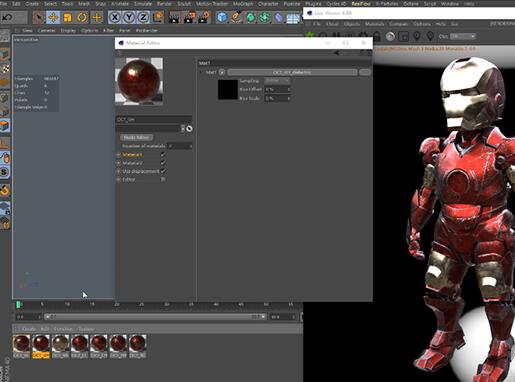
Task: Open the Sampling dropdown
Action: 277,81
